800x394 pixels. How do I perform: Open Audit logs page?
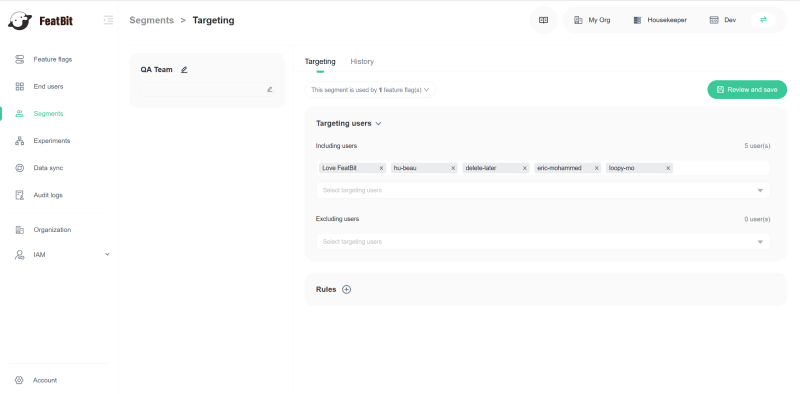click(48, 195)
